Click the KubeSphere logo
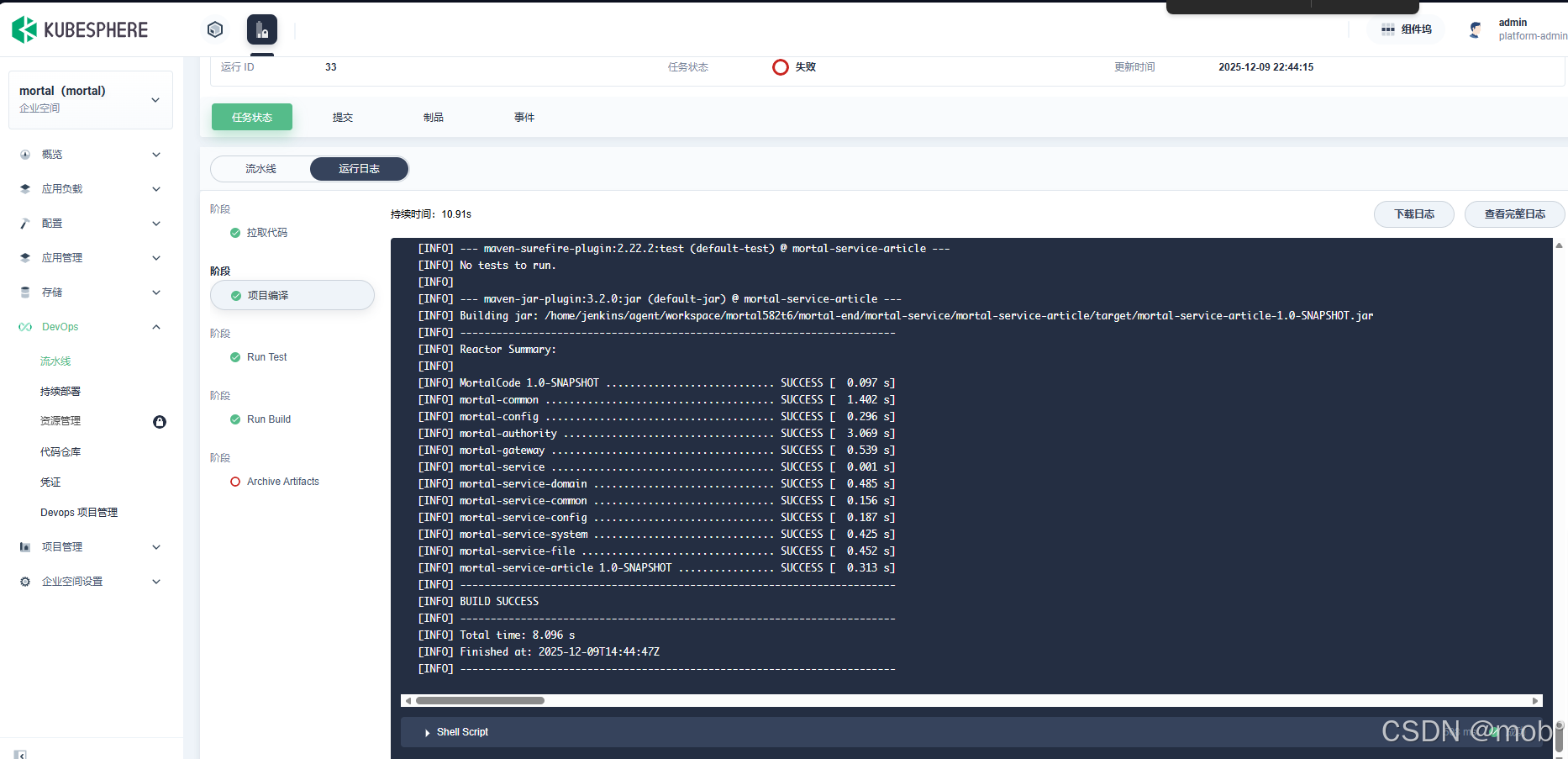The width and height of the screenshot is (1568, 759). tap(80, 29)
